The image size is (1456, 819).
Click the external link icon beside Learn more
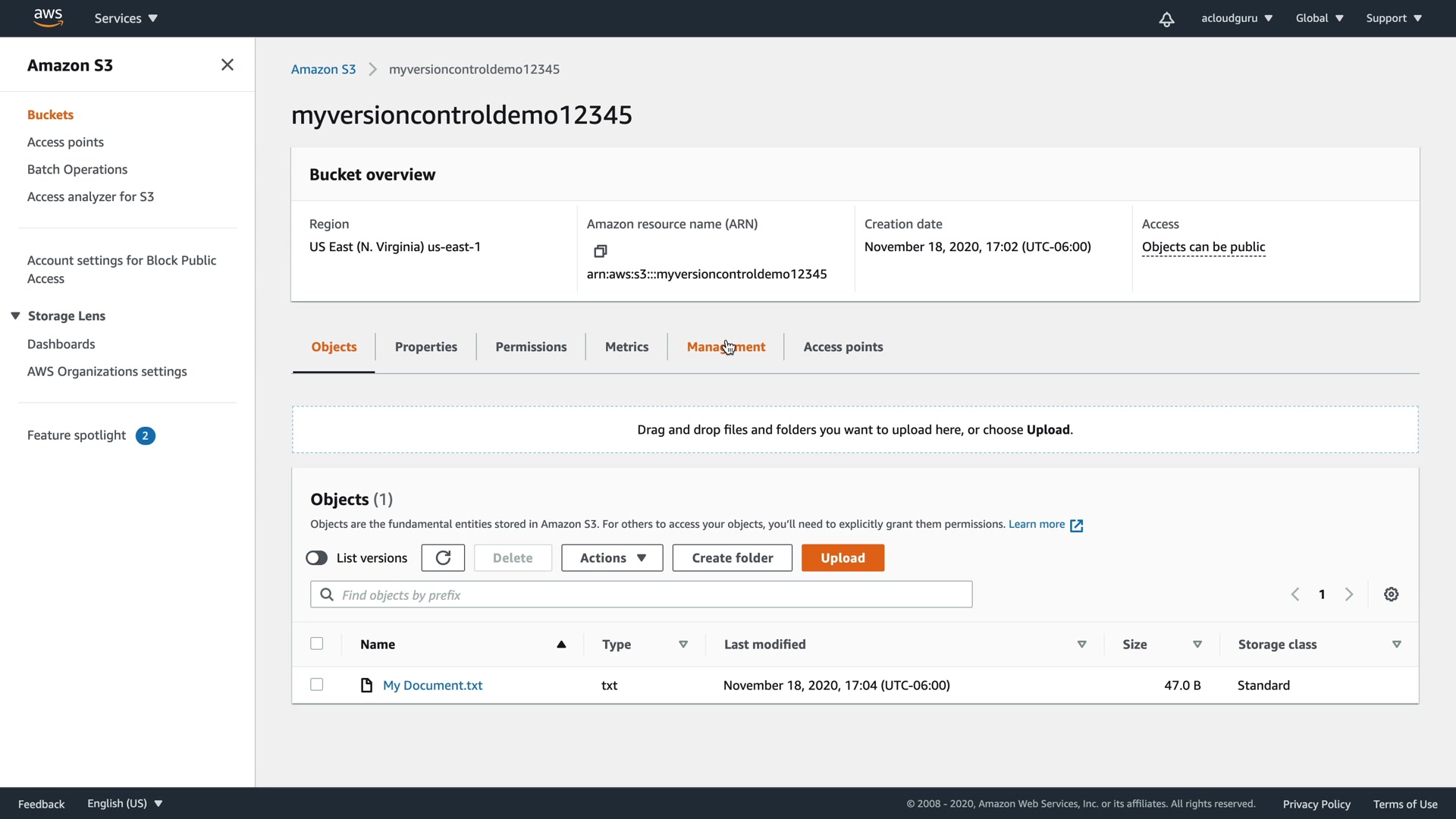(x=1076, y=525)
